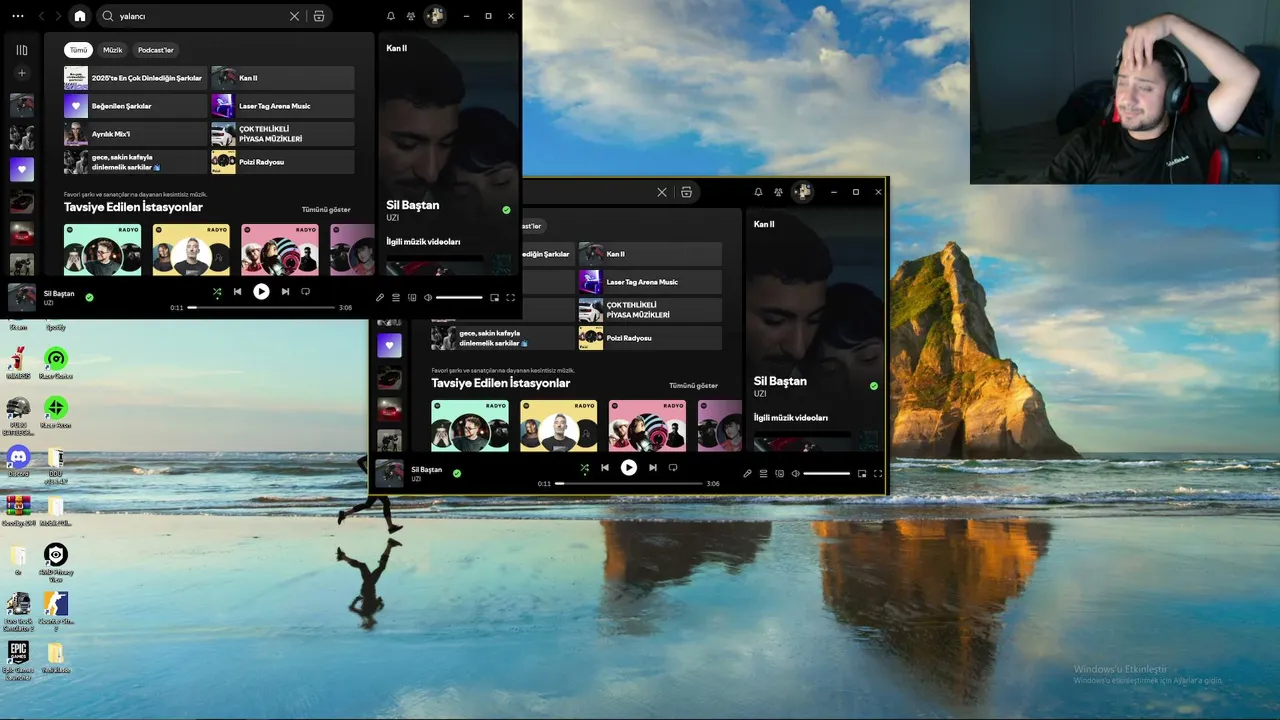Skip to previous track in the top-left player

click(x=237, y=292)
